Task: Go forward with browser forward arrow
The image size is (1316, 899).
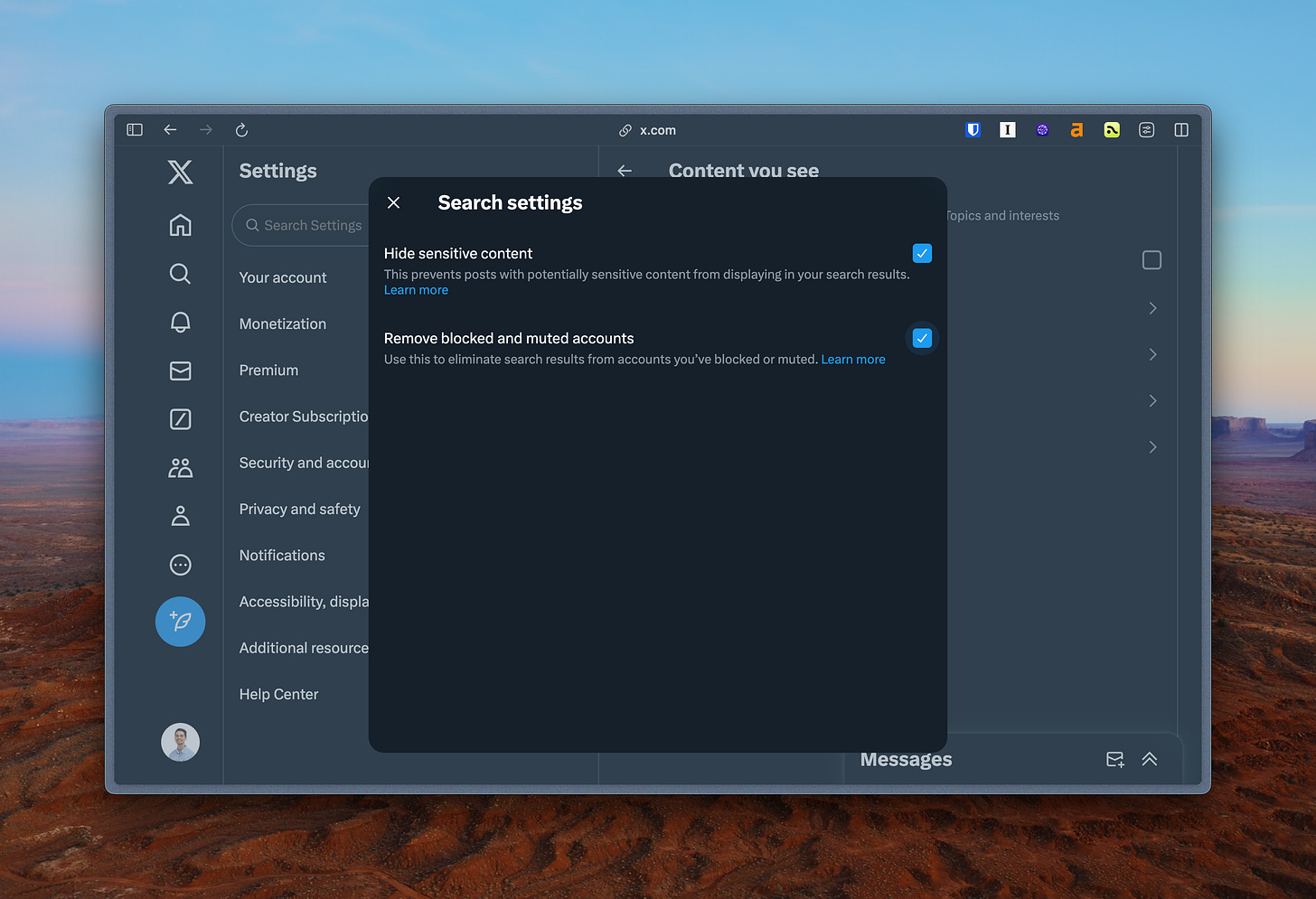Action: pos(206,130)
